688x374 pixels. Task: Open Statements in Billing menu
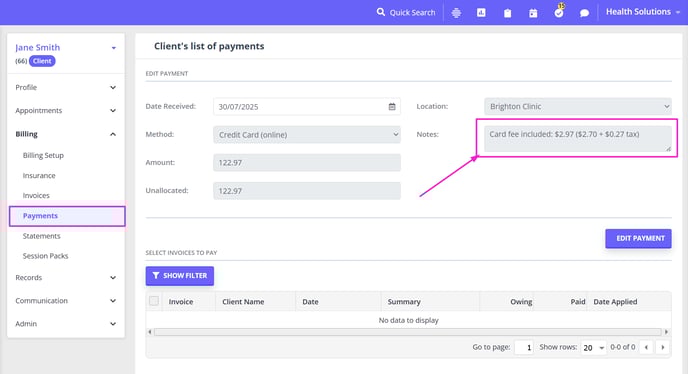pyautogui.click(x=42, y=236)
